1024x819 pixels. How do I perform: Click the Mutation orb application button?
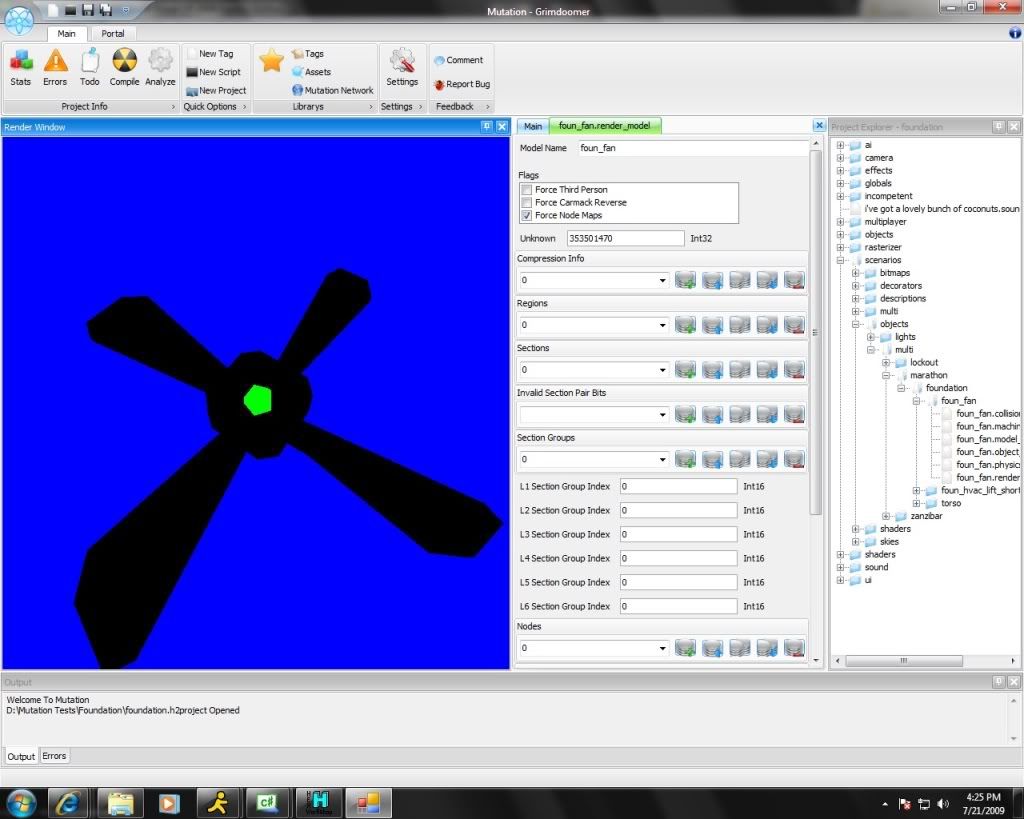[x=20, y=19]
